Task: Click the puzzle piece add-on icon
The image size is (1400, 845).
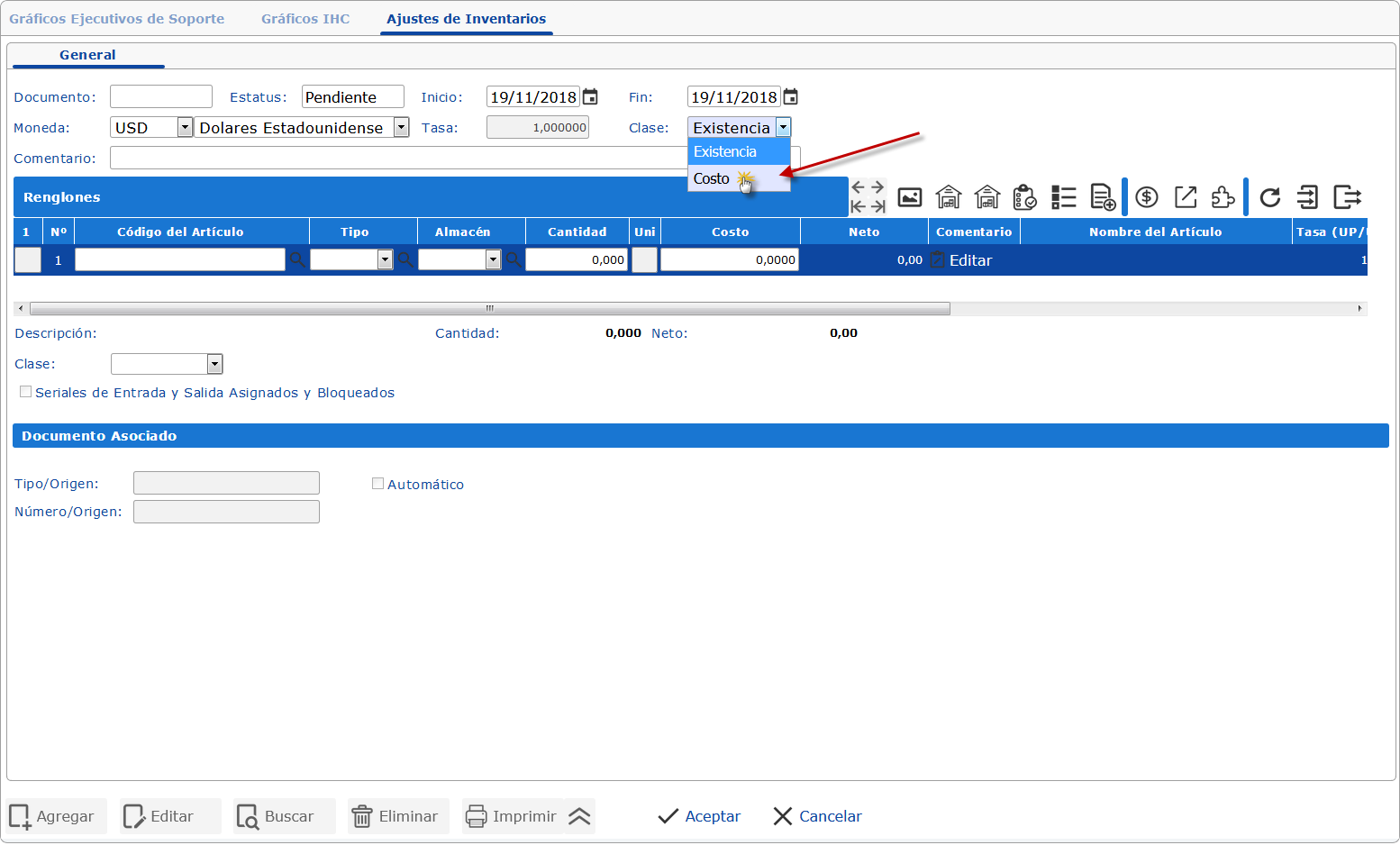Action: 1223,197
